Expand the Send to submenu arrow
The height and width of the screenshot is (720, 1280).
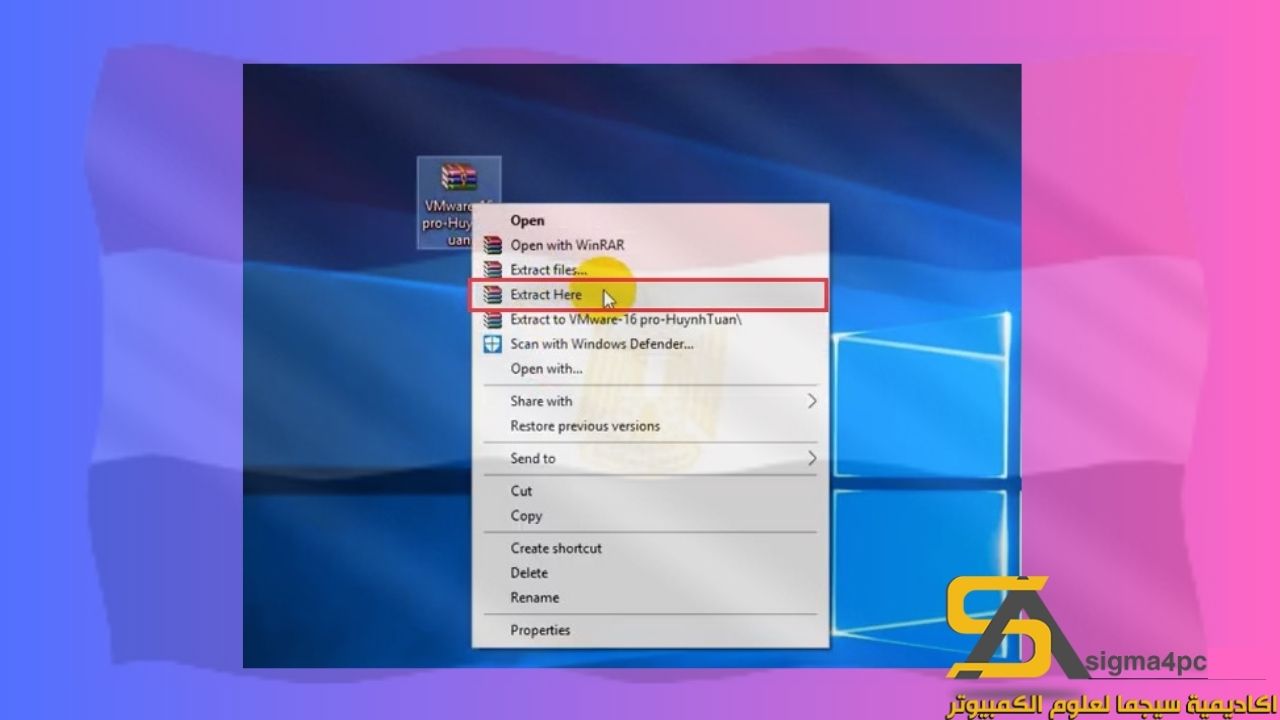812,458
